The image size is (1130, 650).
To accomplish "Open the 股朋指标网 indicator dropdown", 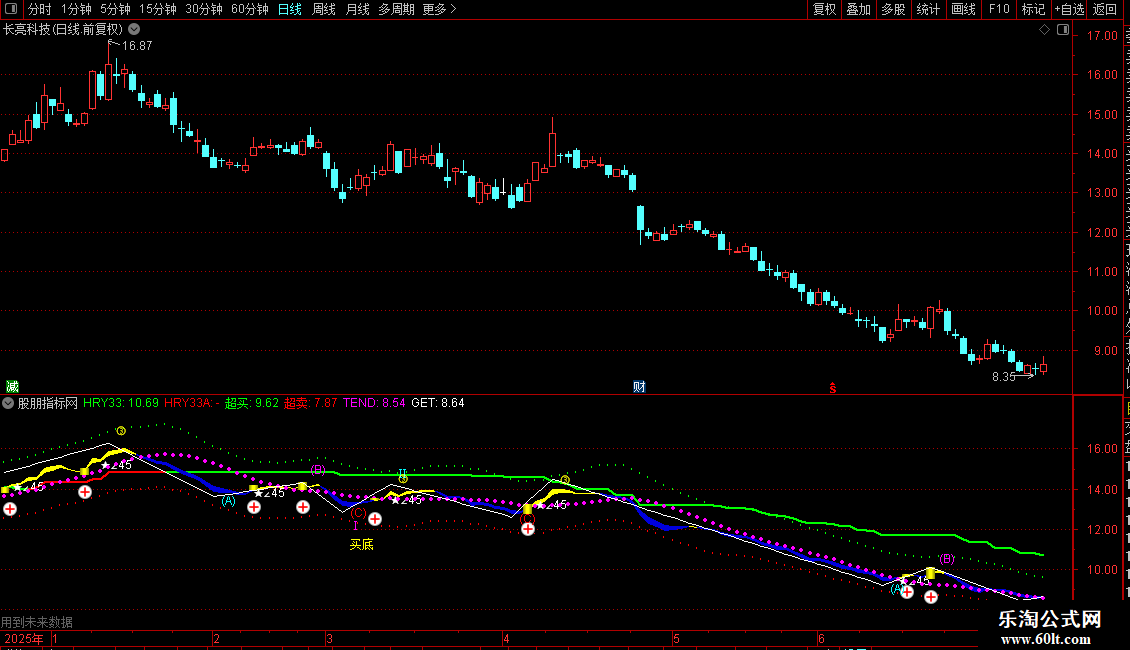I will coord(8,404).
